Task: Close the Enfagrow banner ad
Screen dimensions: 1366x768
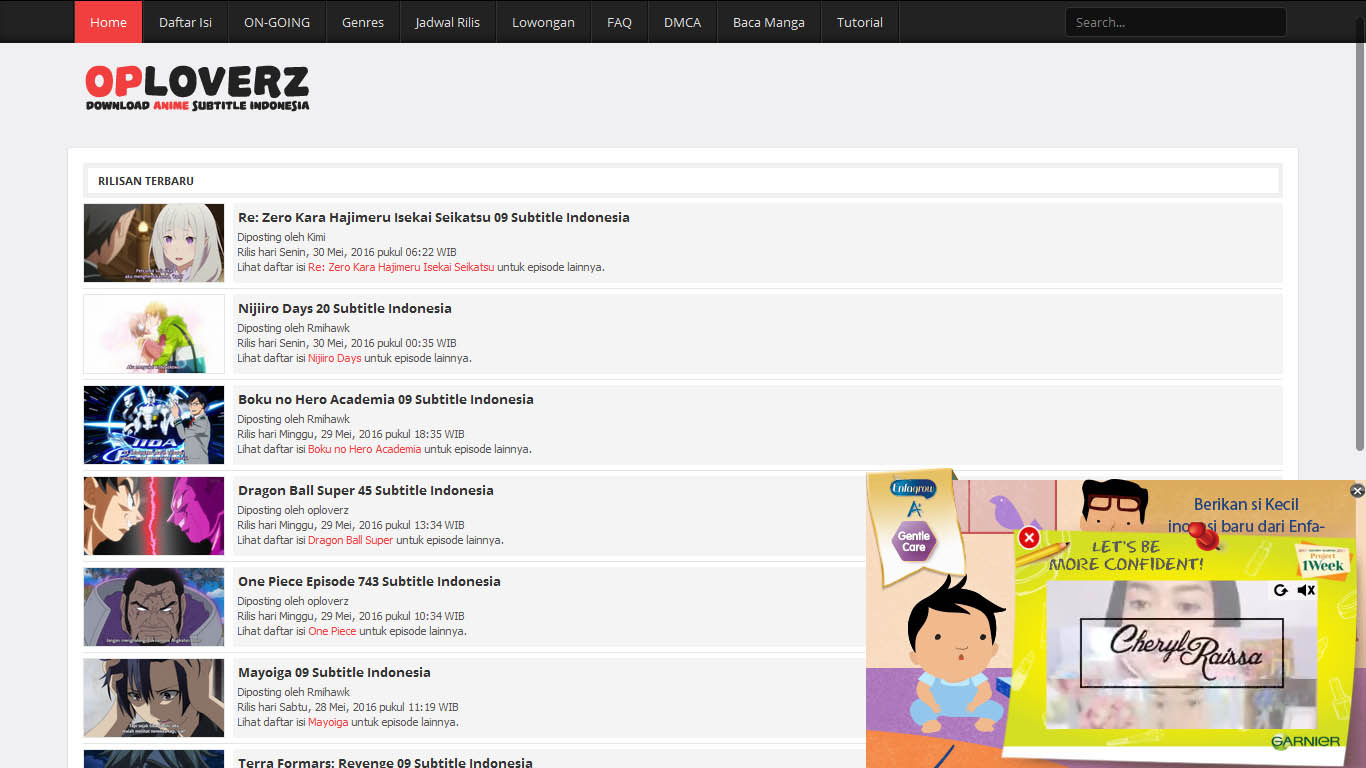Action: [1357, 490]
